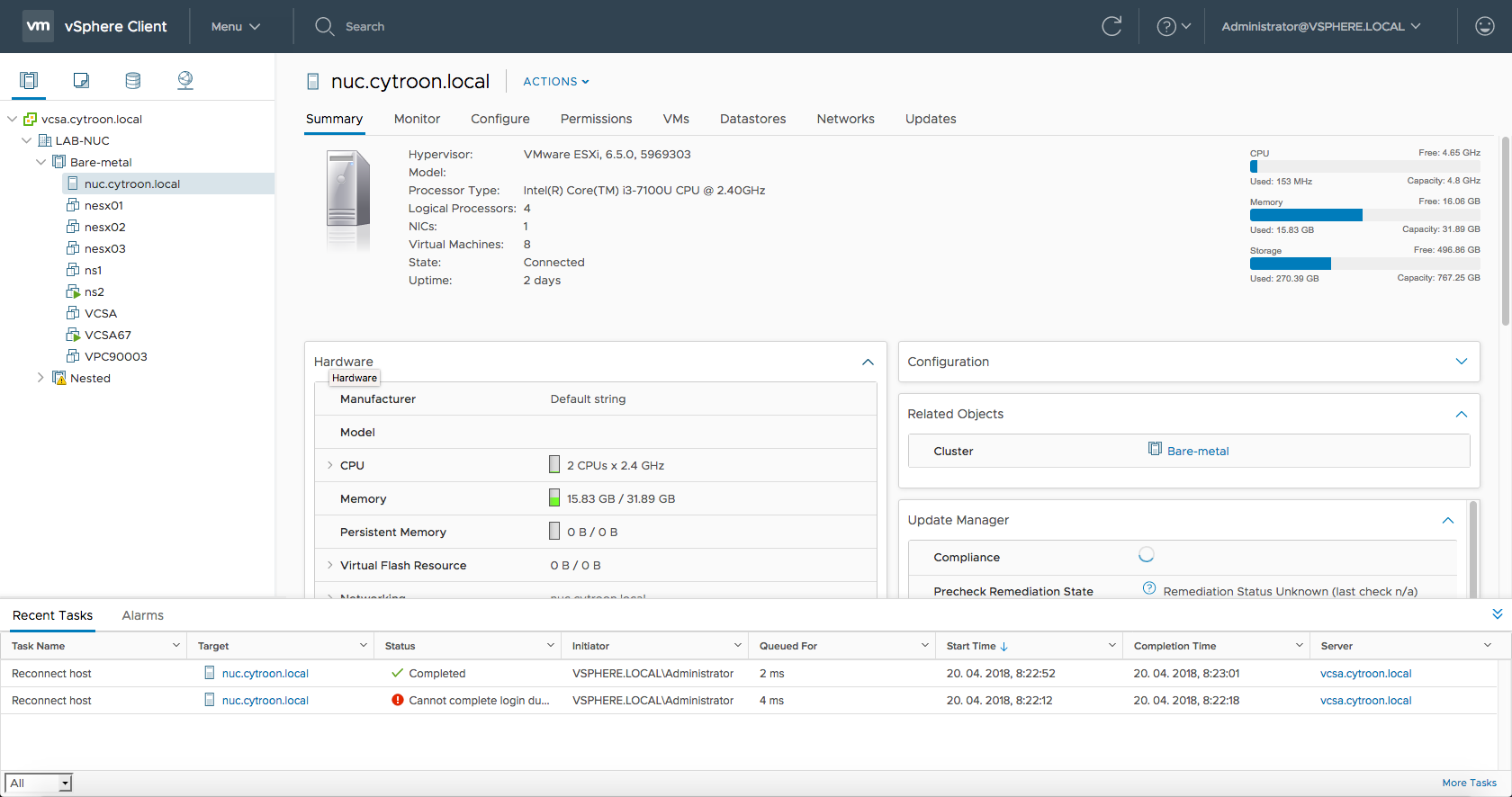Click the Compliance loading spinner
Viewport: 1512px width, 797px height.
(1147, 555)
